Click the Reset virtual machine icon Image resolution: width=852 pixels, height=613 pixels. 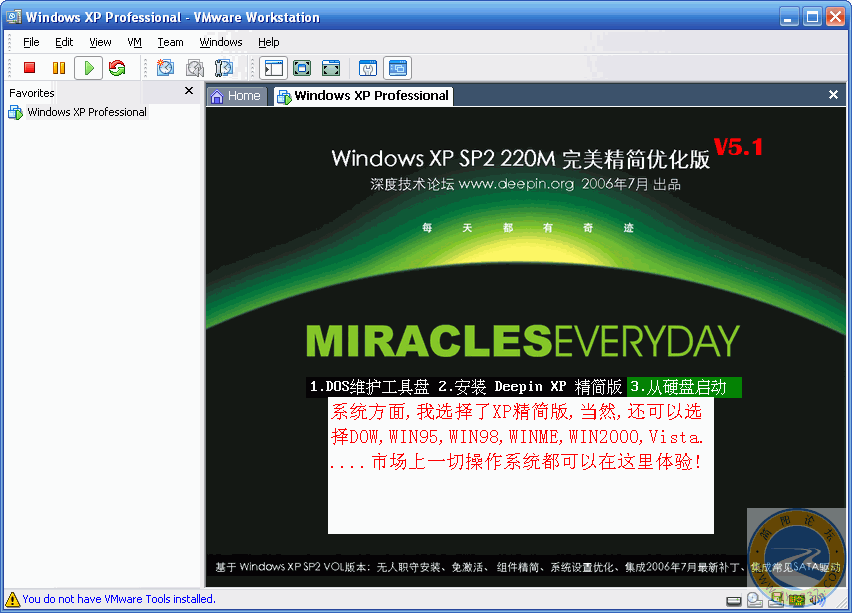point(117,68)
